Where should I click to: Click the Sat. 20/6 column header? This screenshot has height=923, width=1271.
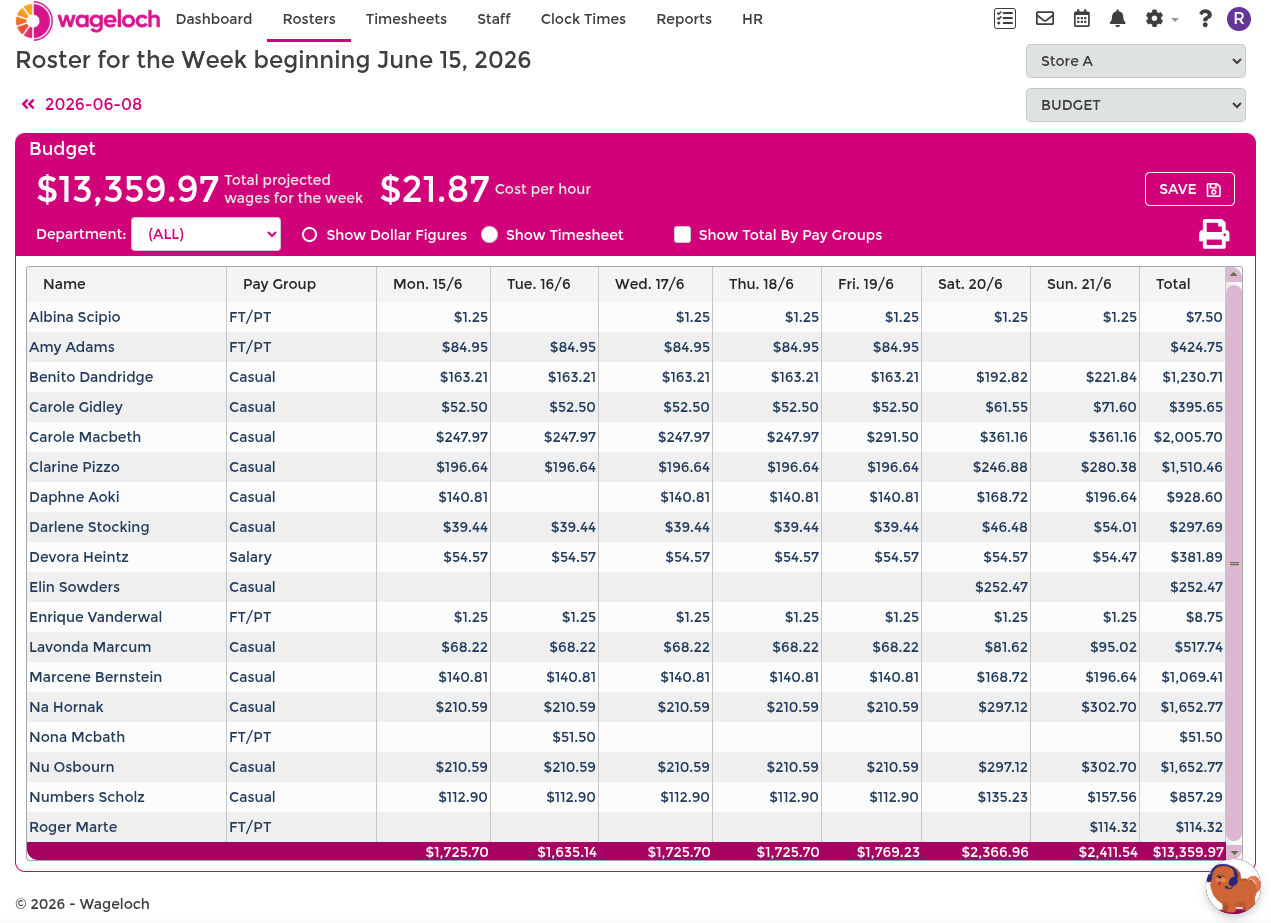pyautogui.click(x=976, y=284)
